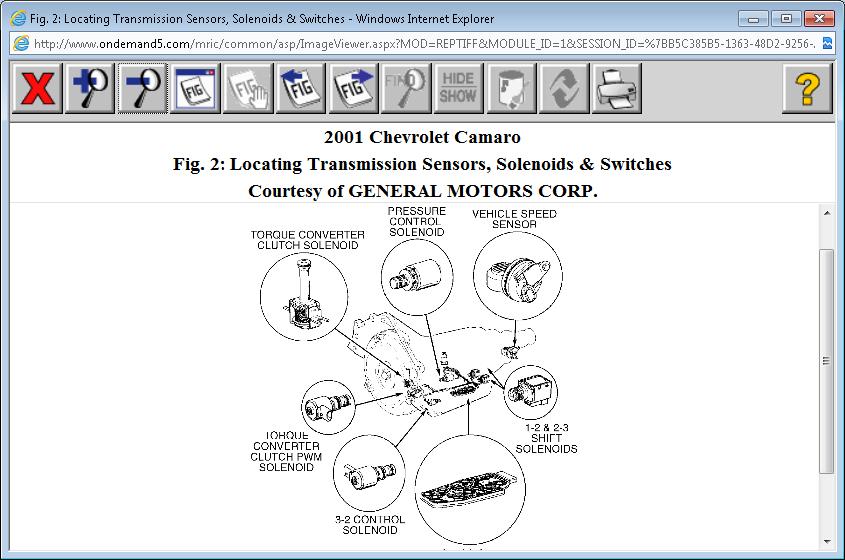
Task: Maximize the Internet Explorer window
Action: (x=786, y=18)
